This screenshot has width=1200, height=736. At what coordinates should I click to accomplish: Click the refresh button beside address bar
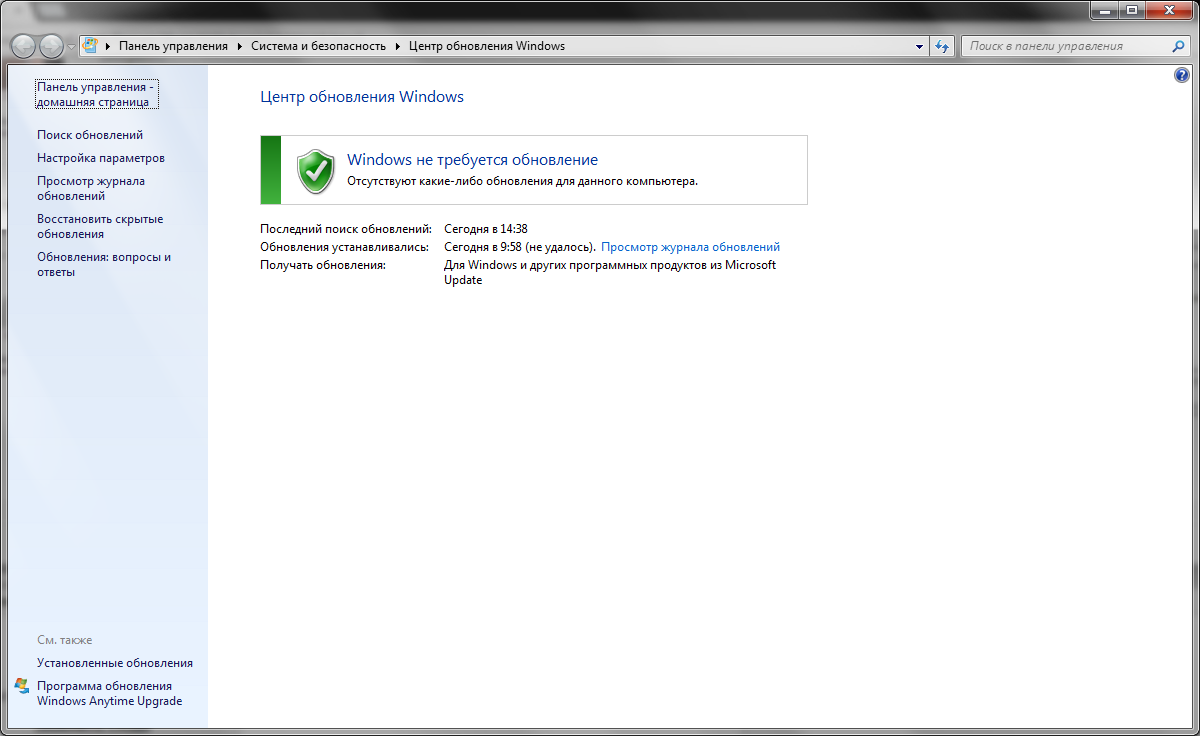pyautogui.click(x=942, y=46)
